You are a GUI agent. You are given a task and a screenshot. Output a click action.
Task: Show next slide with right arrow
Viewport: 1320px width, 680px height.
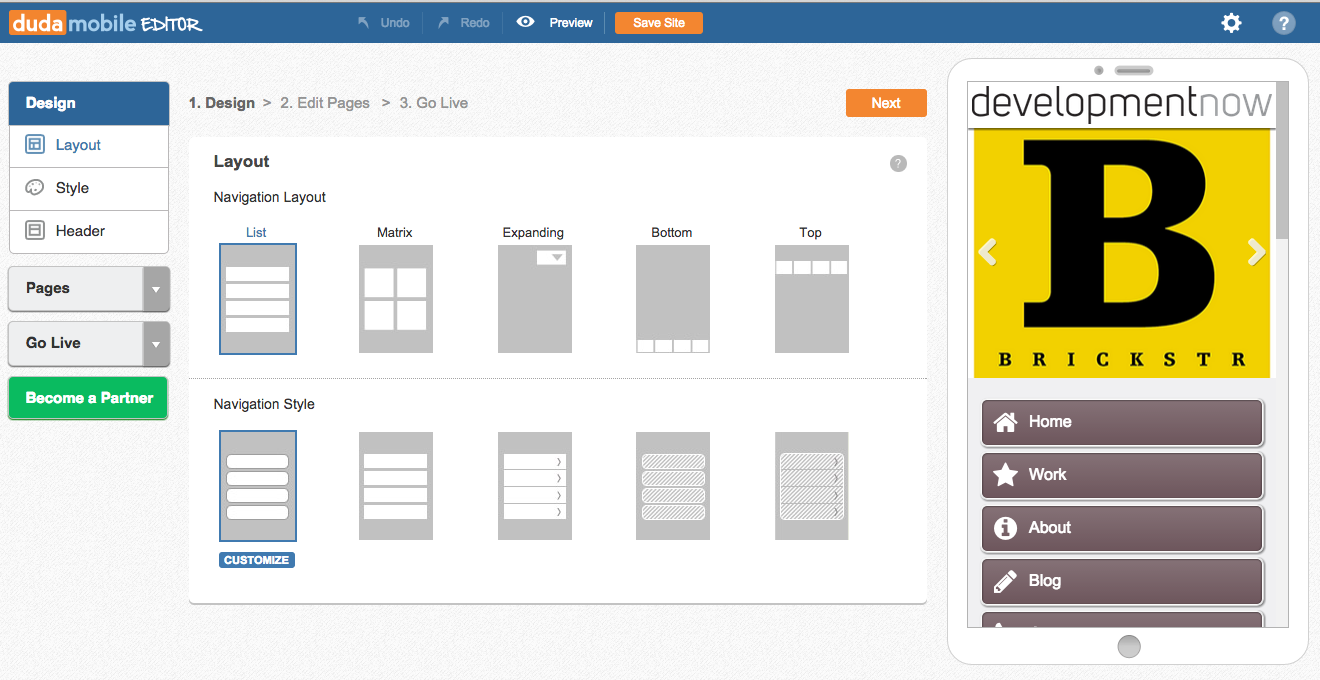[x=1256, y=252]
